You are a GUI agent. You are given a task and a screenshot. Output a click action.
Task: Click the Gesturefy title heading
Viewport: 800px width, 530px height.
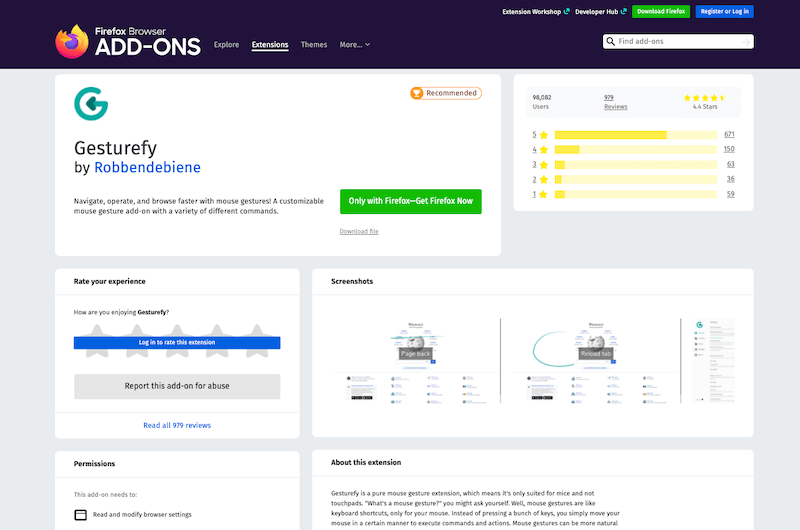(x=115, y=148)
